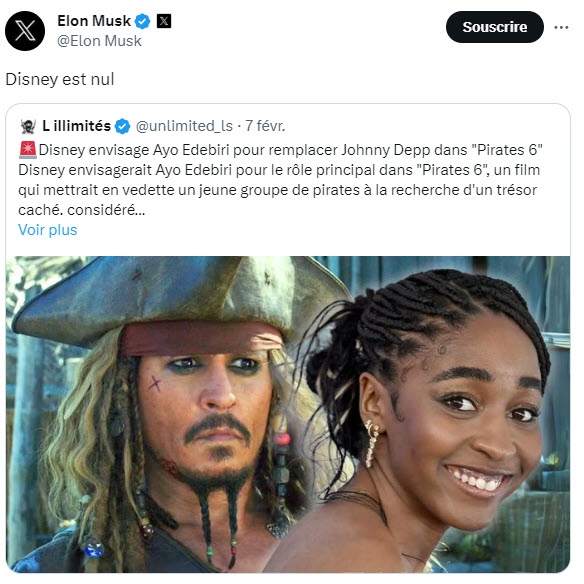Click the black X affiliate badge
584x584 pixels.
pos(164,21)
